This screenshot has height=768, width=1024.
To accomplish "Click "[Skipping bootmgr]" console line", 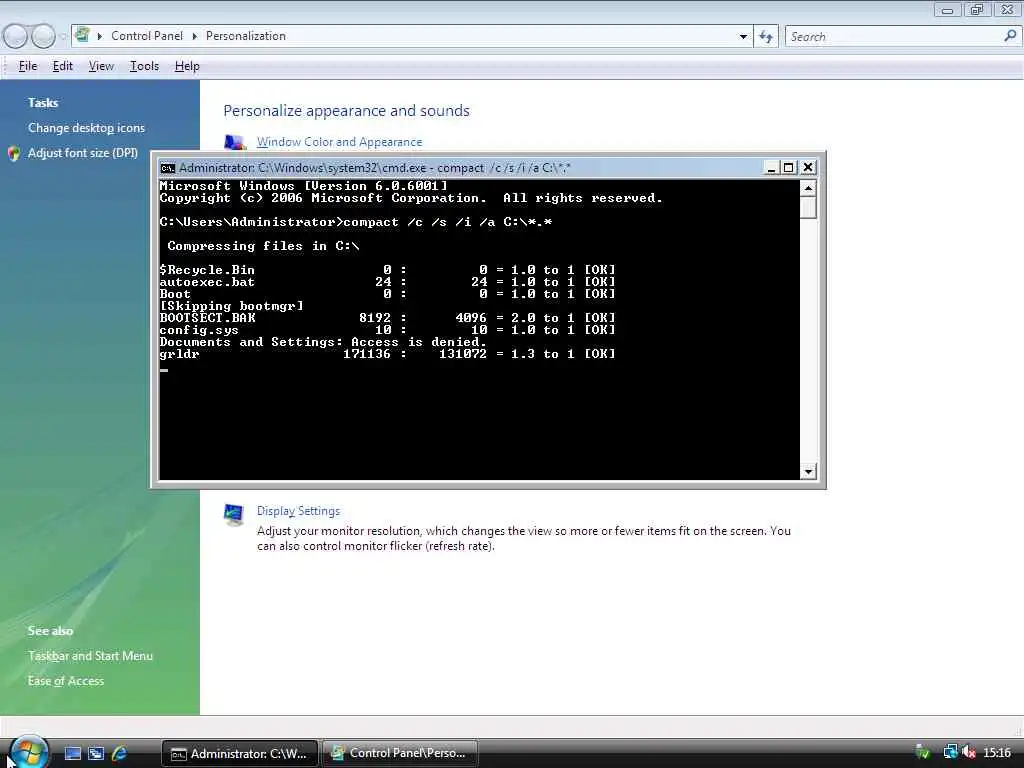I will pos(232,306).
